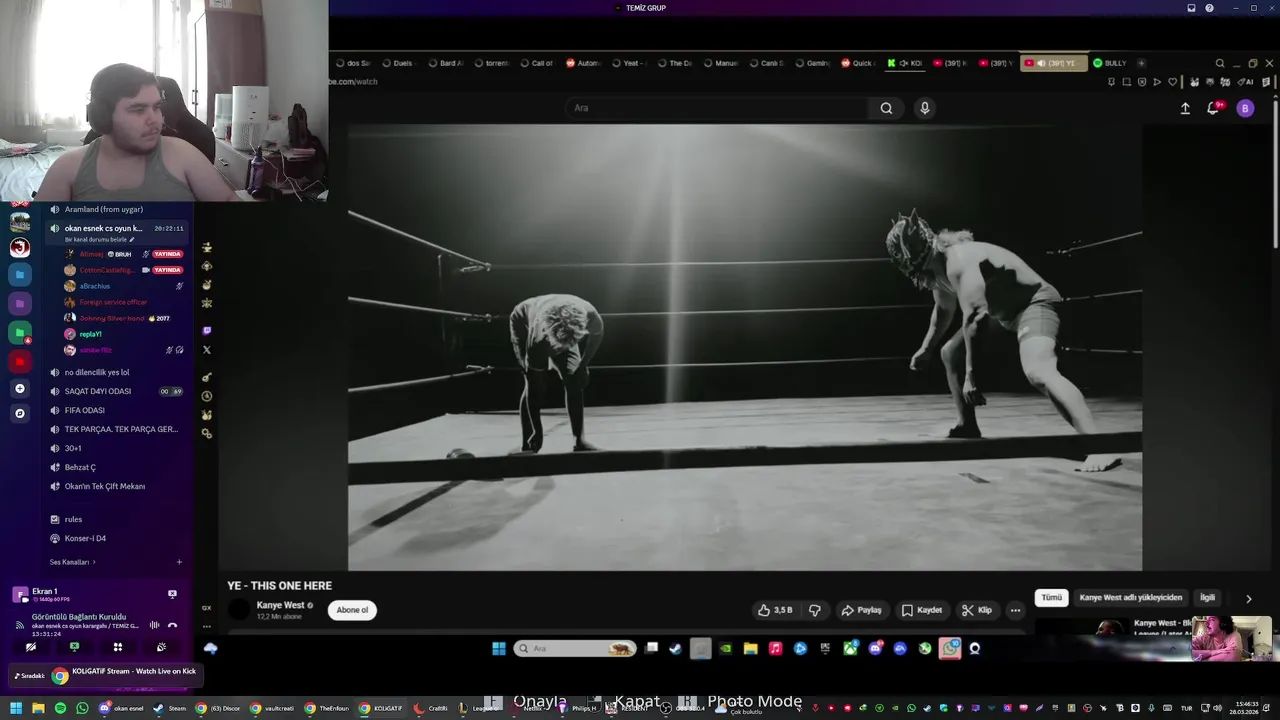1280x720 pixels.
Task: Like the video showing 3,5 B
Action: pyautogui.click(x=775, y=610)
